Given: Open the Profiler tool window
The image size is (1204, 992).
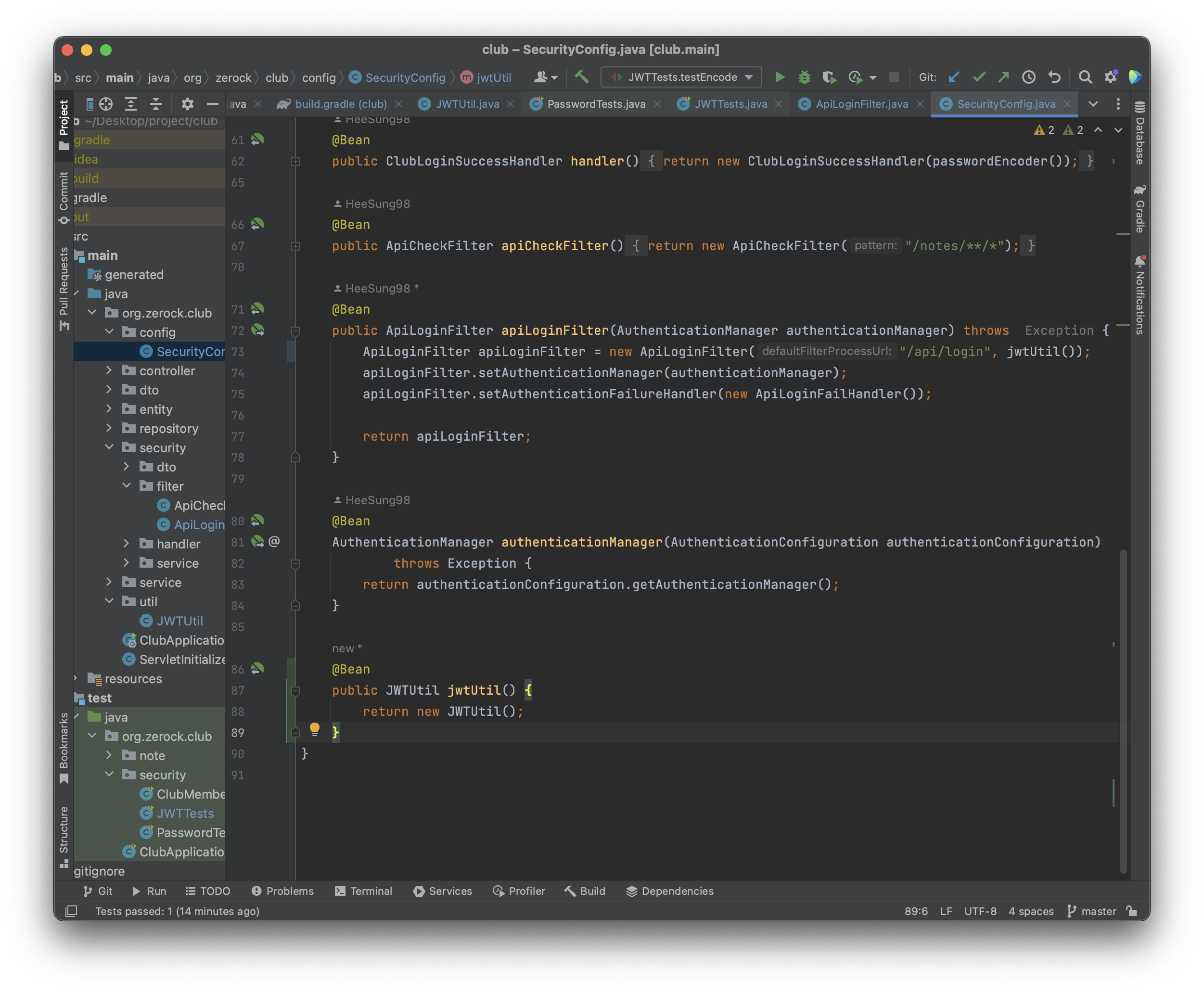Looking at the screenshot, I should coord(519,891).
